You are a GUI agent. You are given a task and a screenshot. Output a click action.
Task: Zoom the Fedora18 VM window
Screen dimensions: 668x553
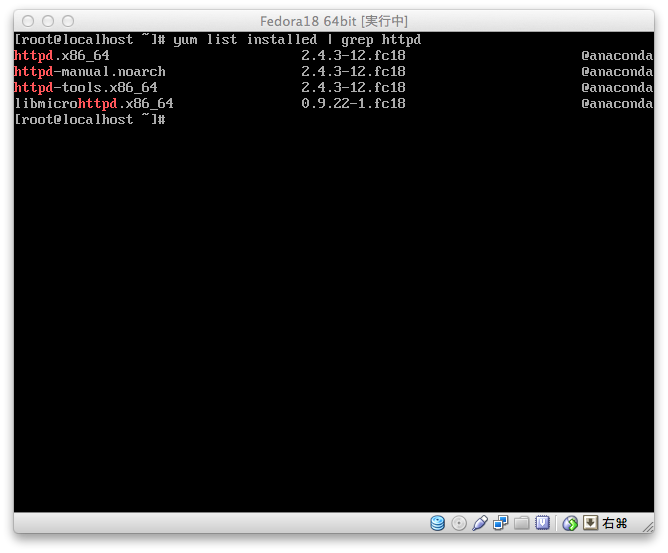point(68,21)
